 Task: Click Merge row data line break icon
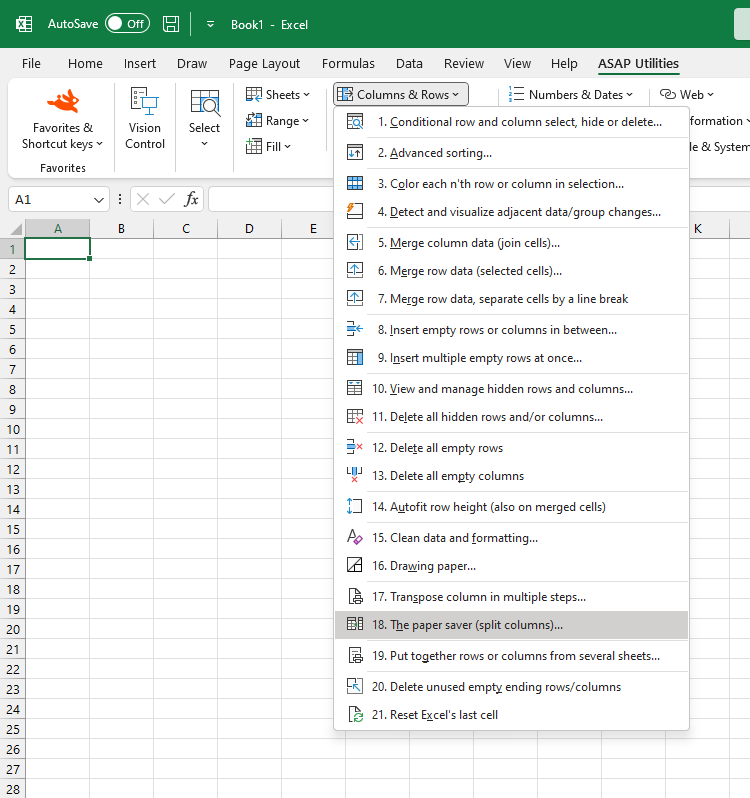click(x=355, y=298)
